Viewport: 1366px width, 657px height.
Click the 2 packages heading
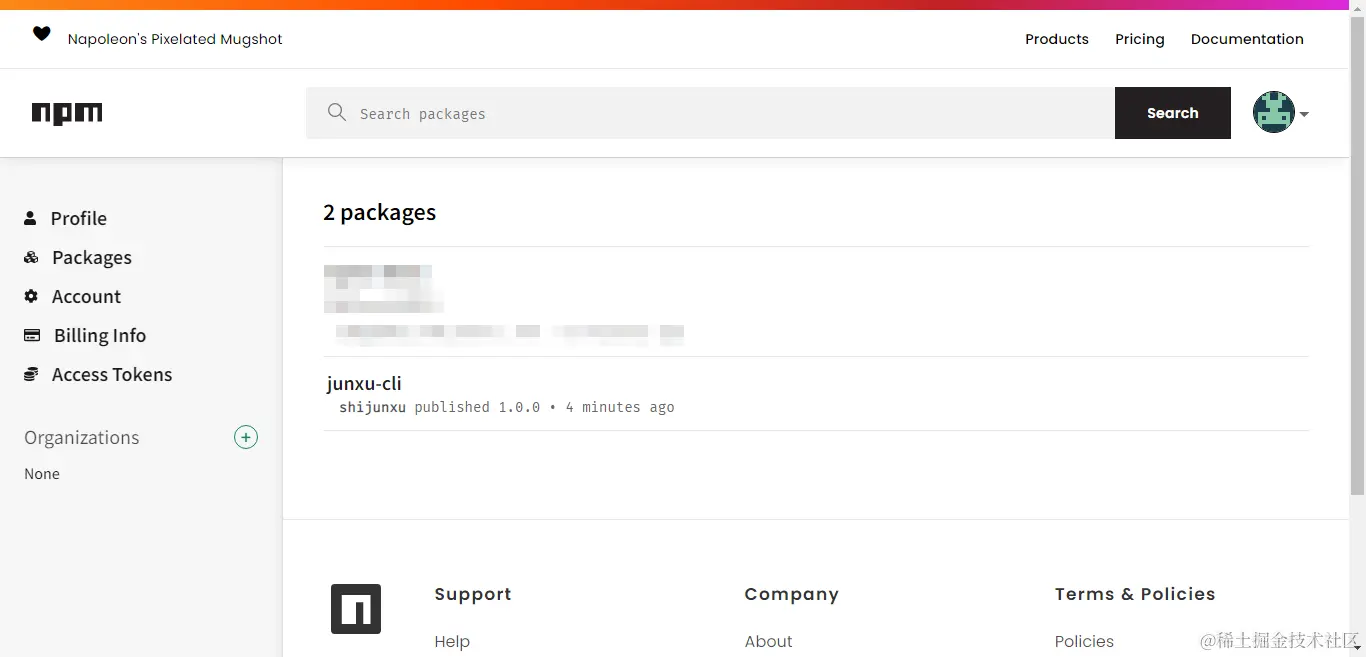click(x=380, y=212)
